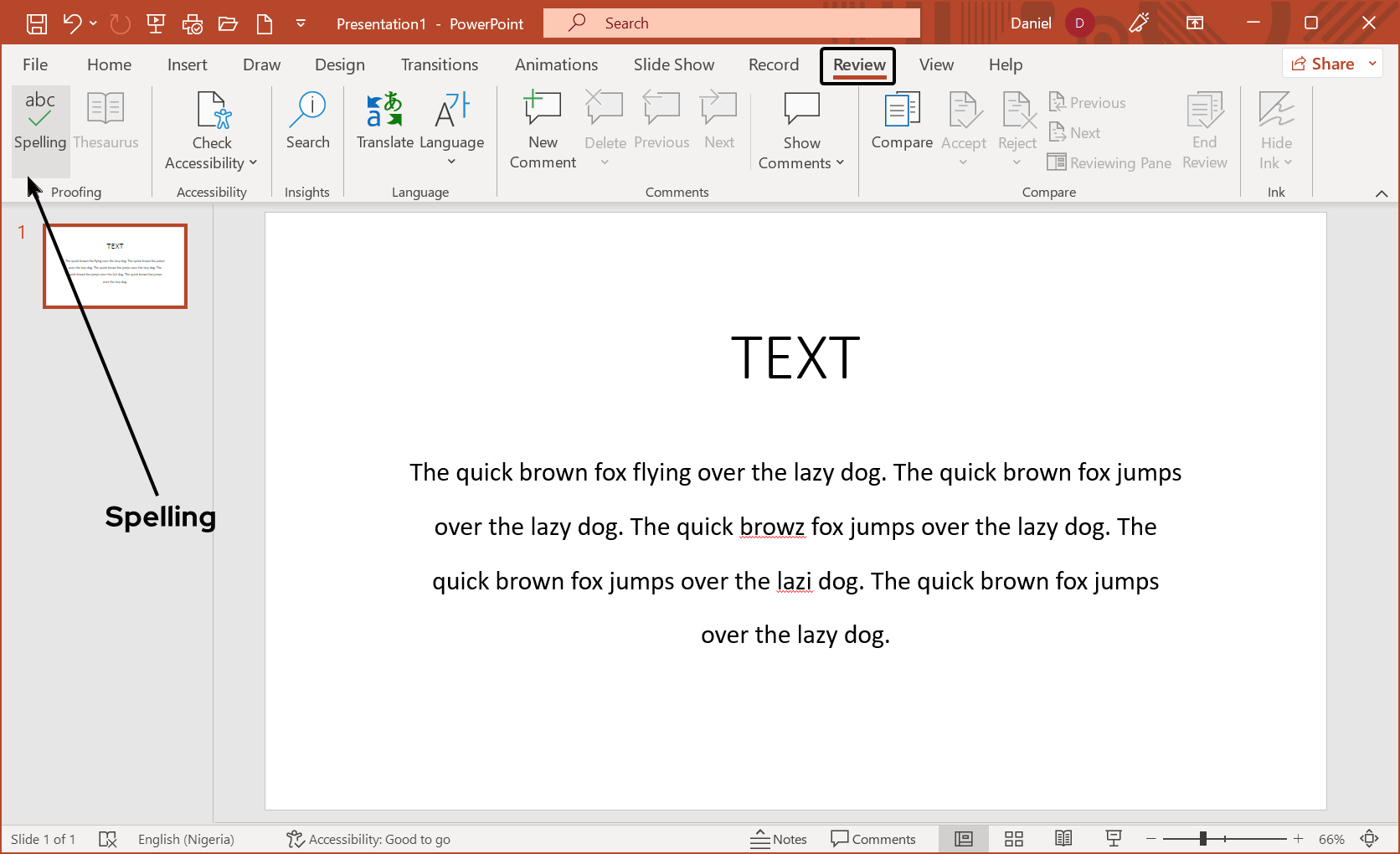1400x854 pixels.
Task: Start Slide Show from status bar
Action: 1113,838
